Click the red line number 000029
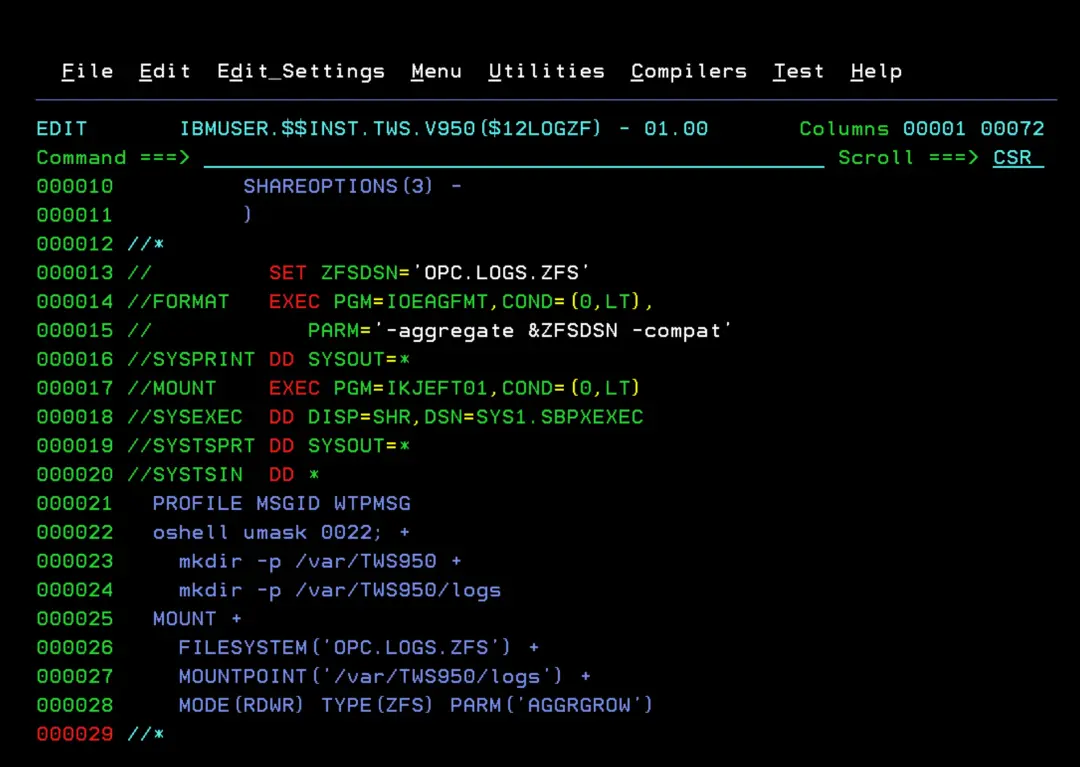The width and height of the screenshot is (1080, 767). [x=74, y=735]
